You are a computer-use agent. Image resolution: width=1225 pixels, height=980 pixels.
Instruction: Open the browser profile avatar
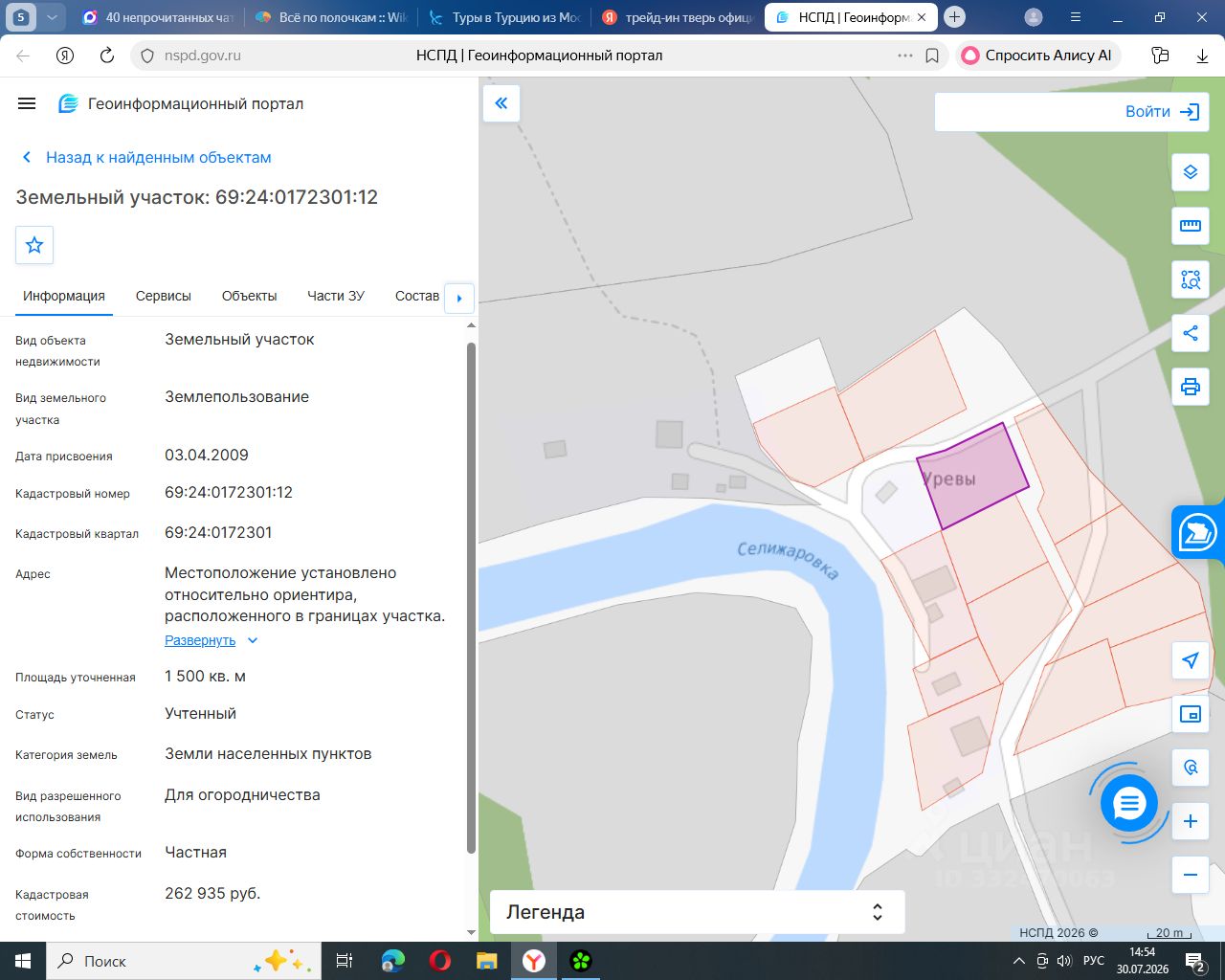pyautogui.click(x=1034, y=17)
